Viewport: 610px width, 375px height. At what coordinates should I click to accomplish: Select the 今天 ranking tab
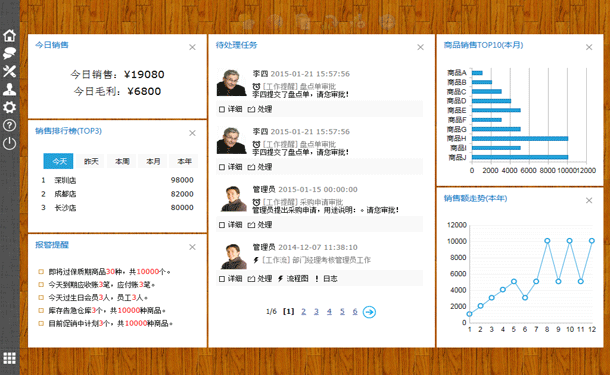click(58, 161)
